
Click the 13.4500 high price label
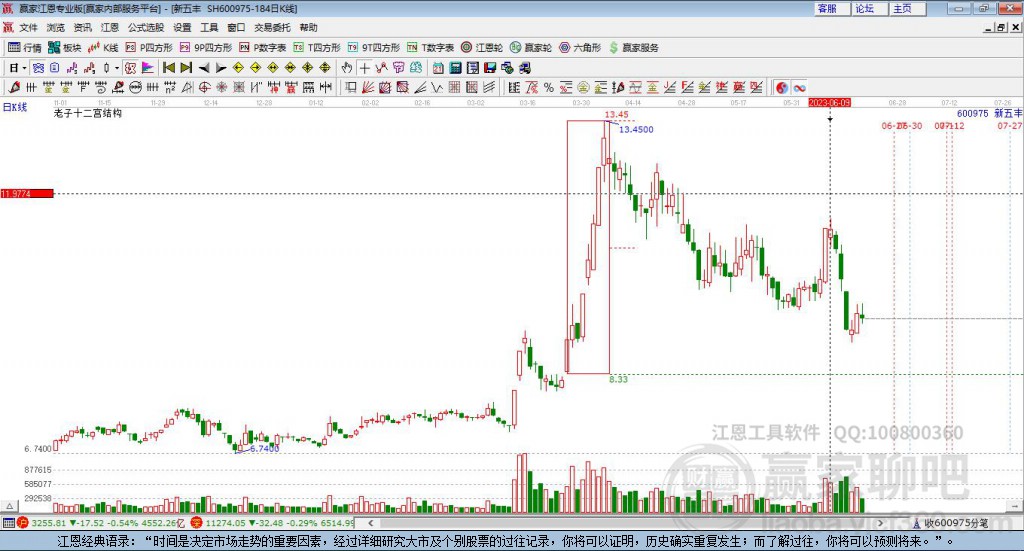pos(636,129)
